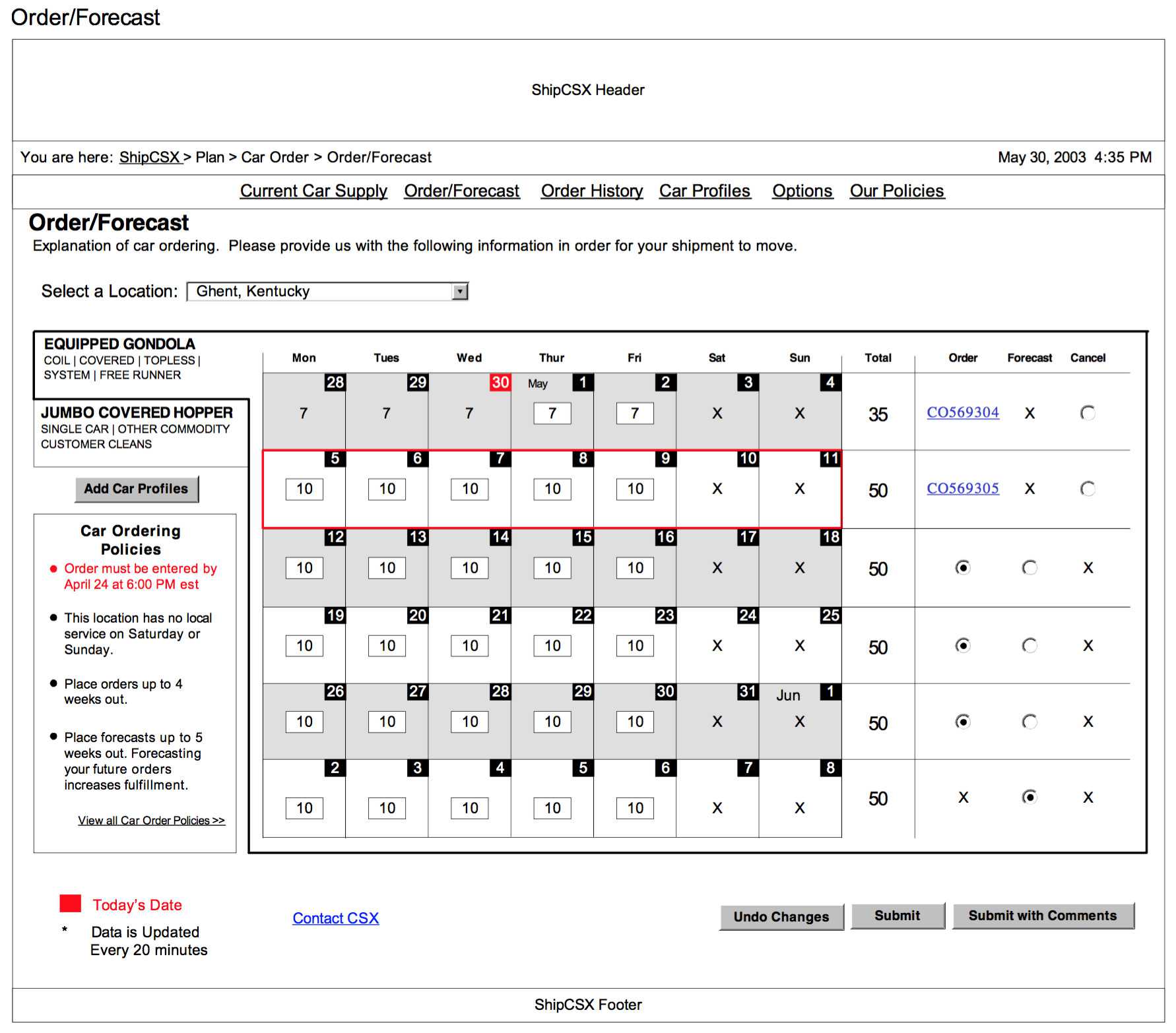The image size is (1176, 1033).
Task: Open the Current Car Supply tab
Action: (x=313, y=191)
